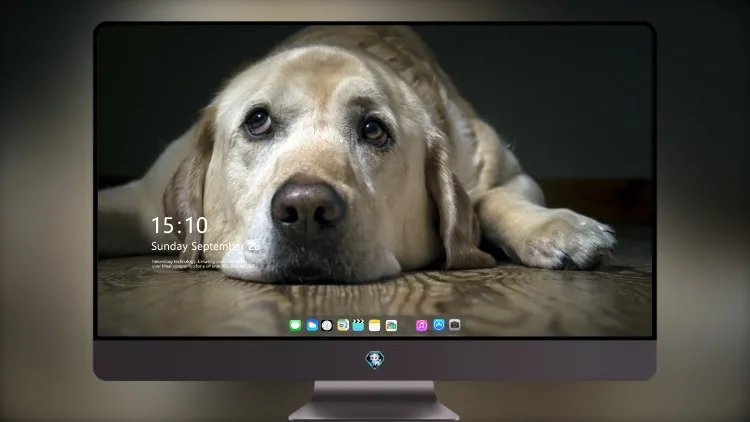750x422 pixels.
Task: Launch the Weather app from dock
Action: [312, 326]
